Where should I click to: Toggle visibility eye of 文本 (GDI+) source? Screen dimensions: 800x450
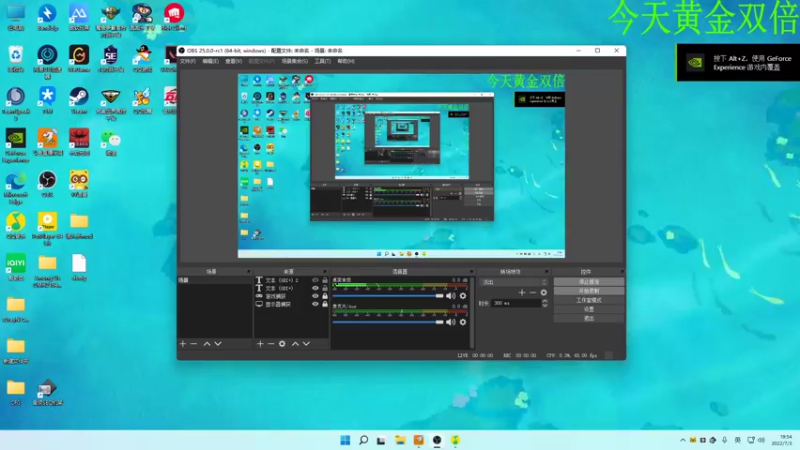pyautogui.click(x=315, y=288)
